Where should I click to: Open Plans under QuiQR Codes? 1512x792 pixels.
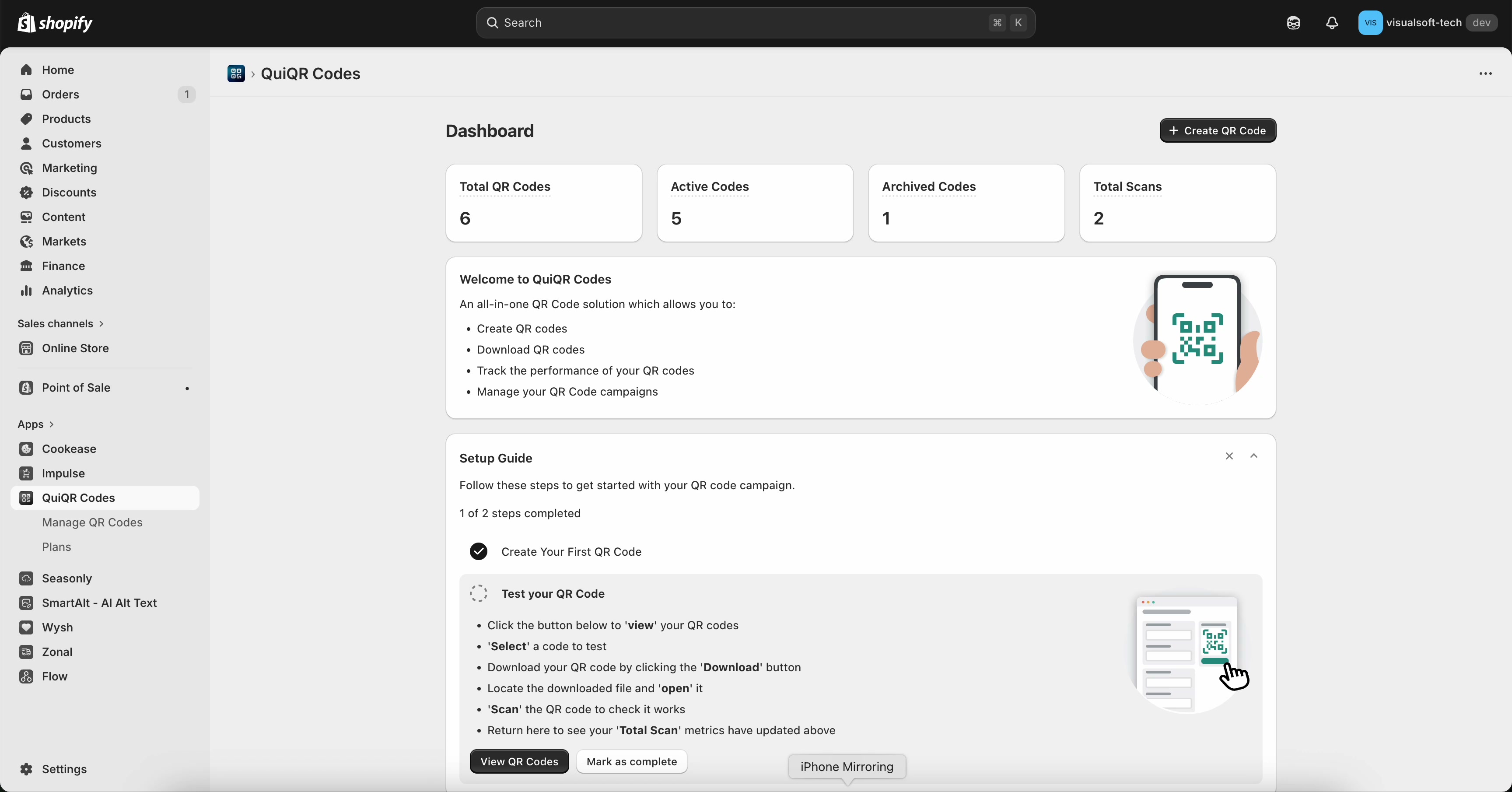point(57,547)
